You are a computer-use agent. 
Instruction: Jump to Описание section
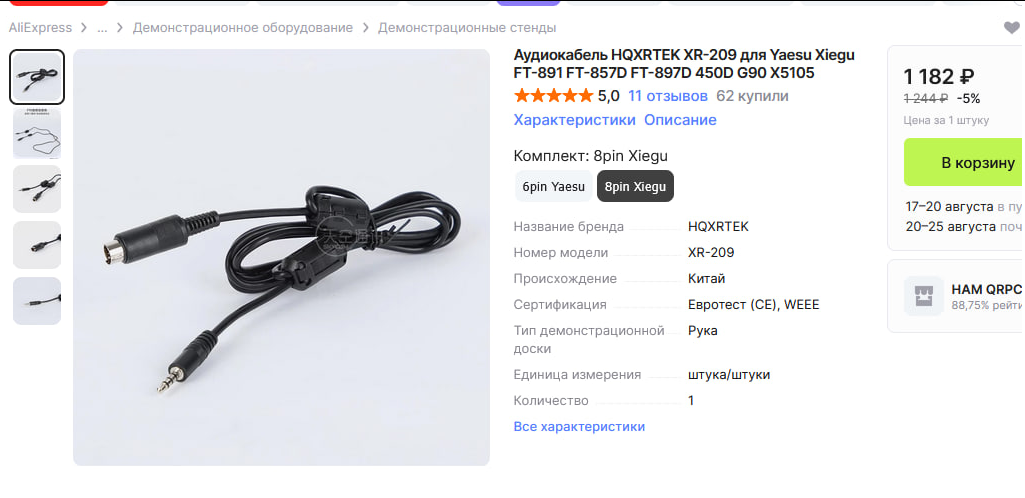point(681,120)
